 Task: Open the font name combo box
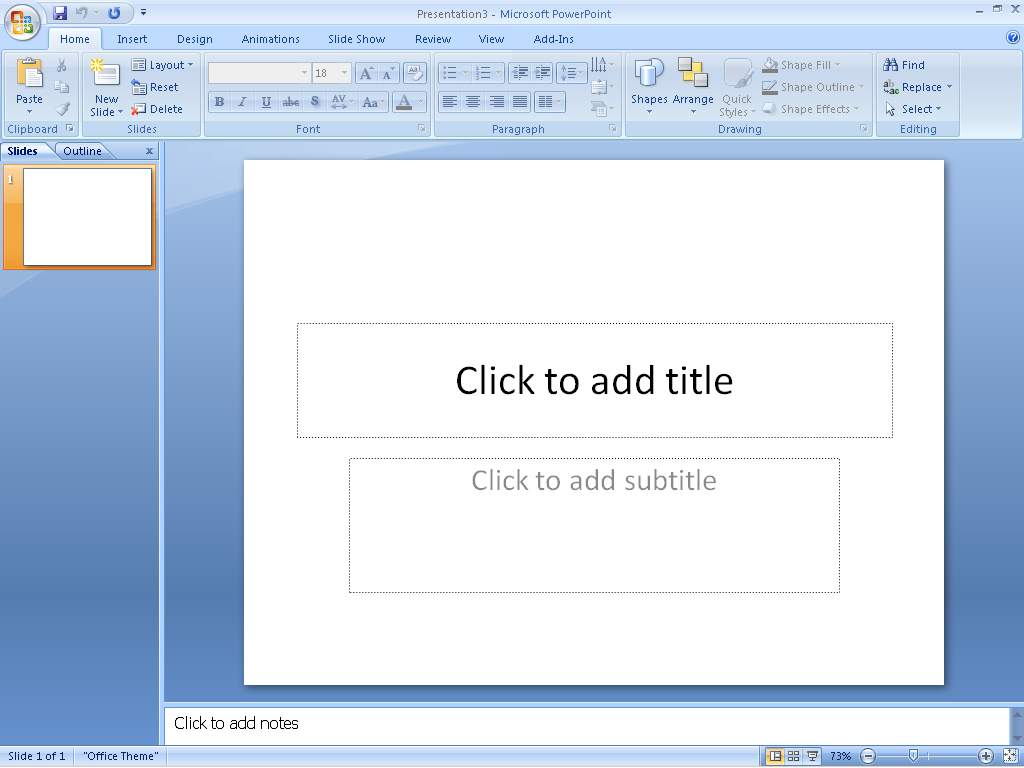259,72
